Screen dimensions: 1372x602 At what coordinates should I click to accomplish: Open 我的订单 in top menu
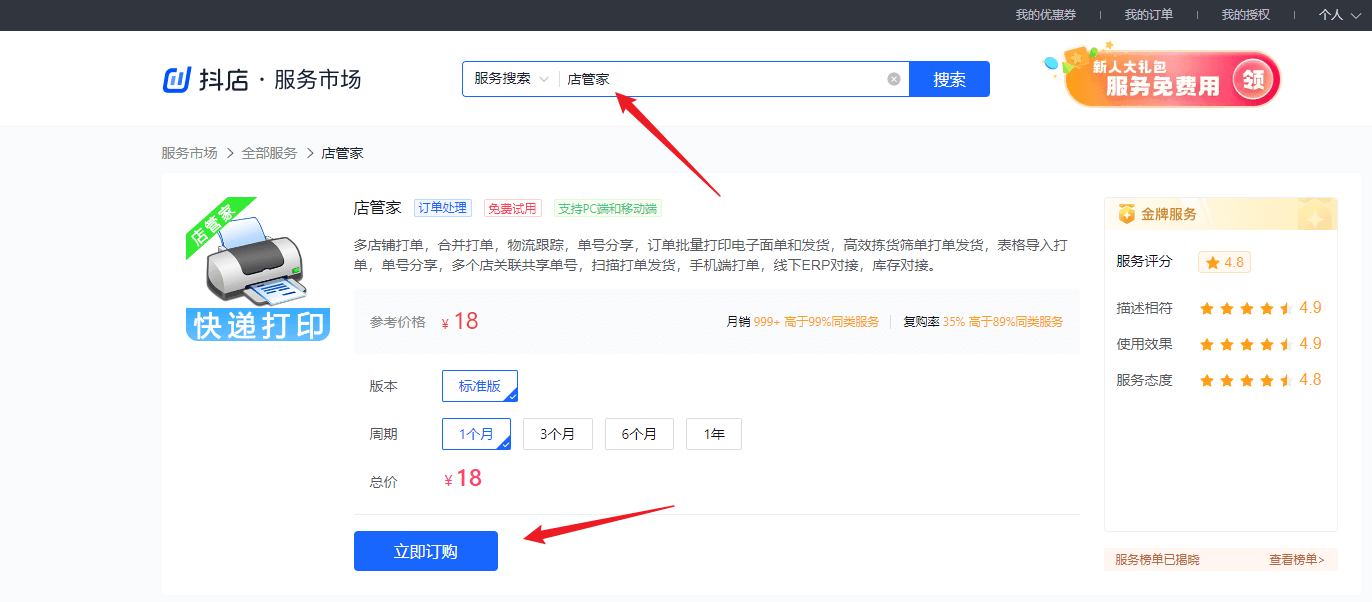pos(1148,15)
